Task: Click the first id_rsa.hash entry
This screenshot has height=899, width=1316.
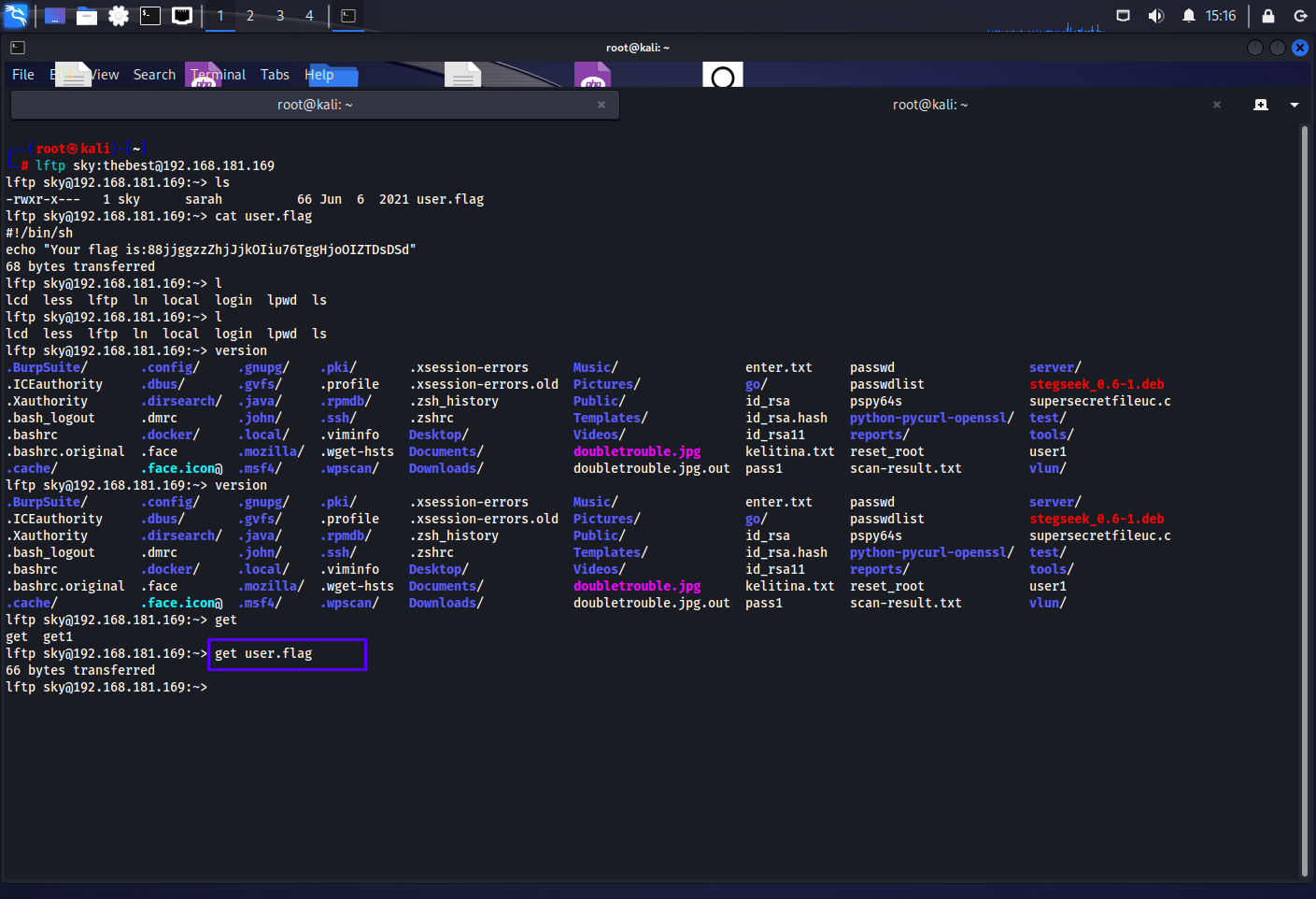Action: [x=786, y=418]
